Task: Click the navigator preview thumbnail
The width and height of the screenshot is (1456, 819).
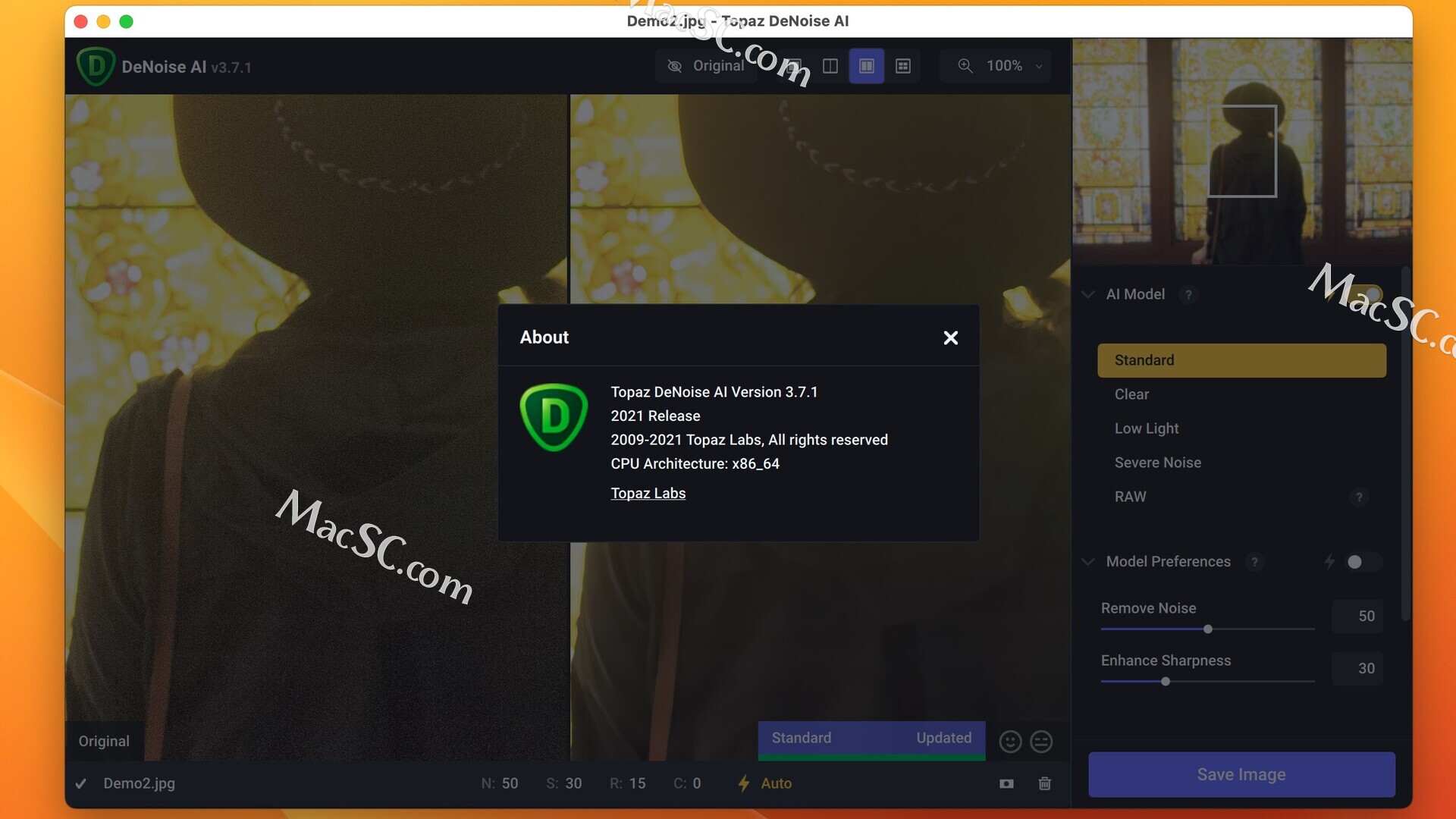Action: tap(1241, 152)
